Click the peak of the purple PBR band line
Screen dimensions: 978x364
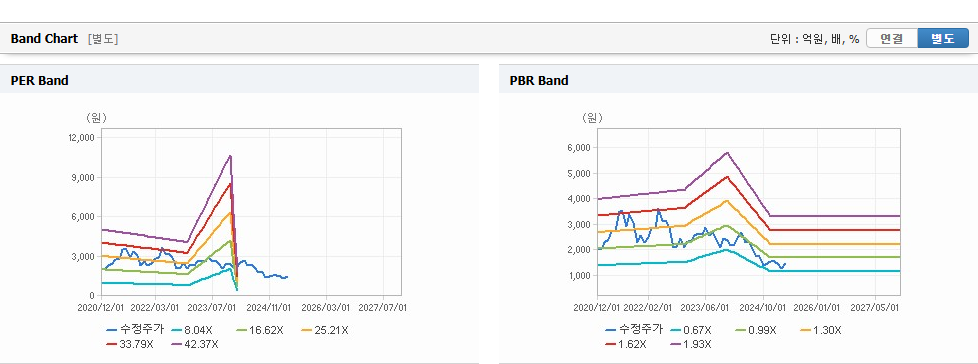click(727, 152)
